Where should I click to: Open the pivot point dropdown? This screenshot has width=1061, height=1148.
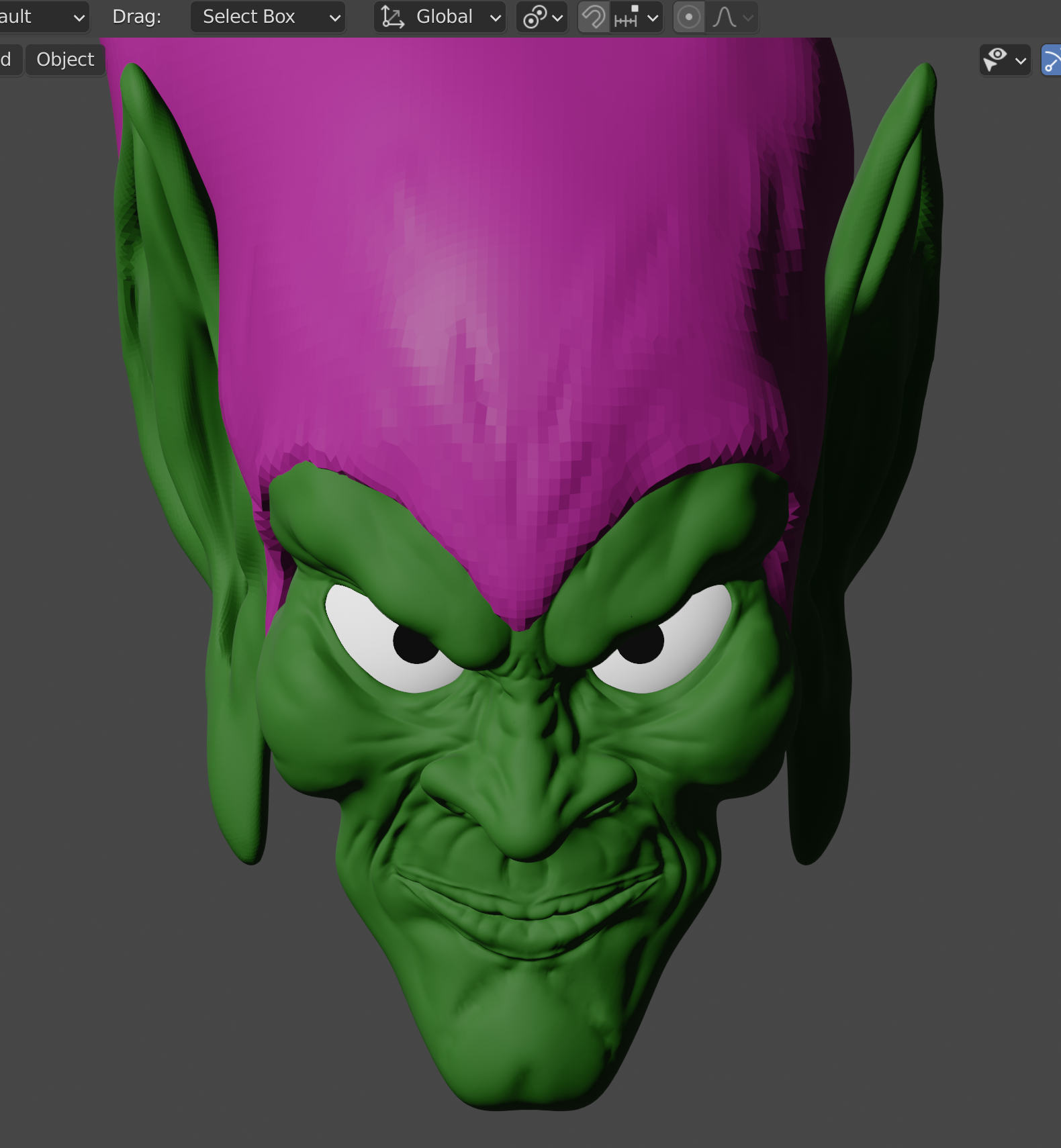pos(543,17)
